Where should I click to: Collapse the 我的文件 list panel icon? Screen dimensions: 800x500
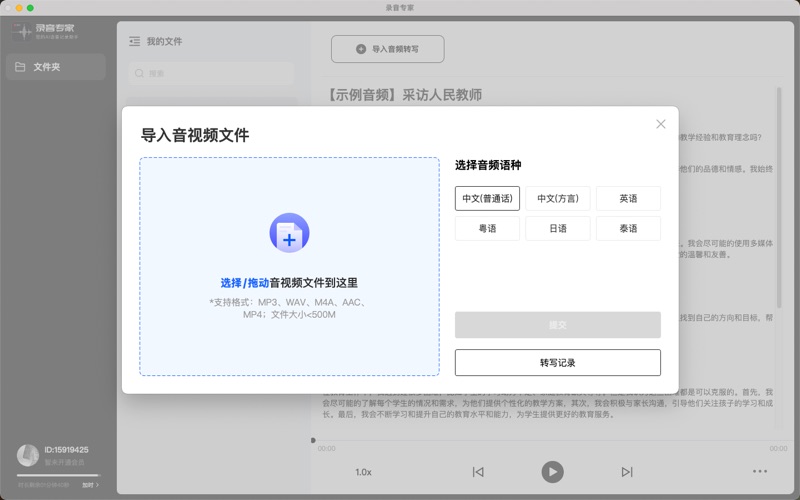[135, 42]
